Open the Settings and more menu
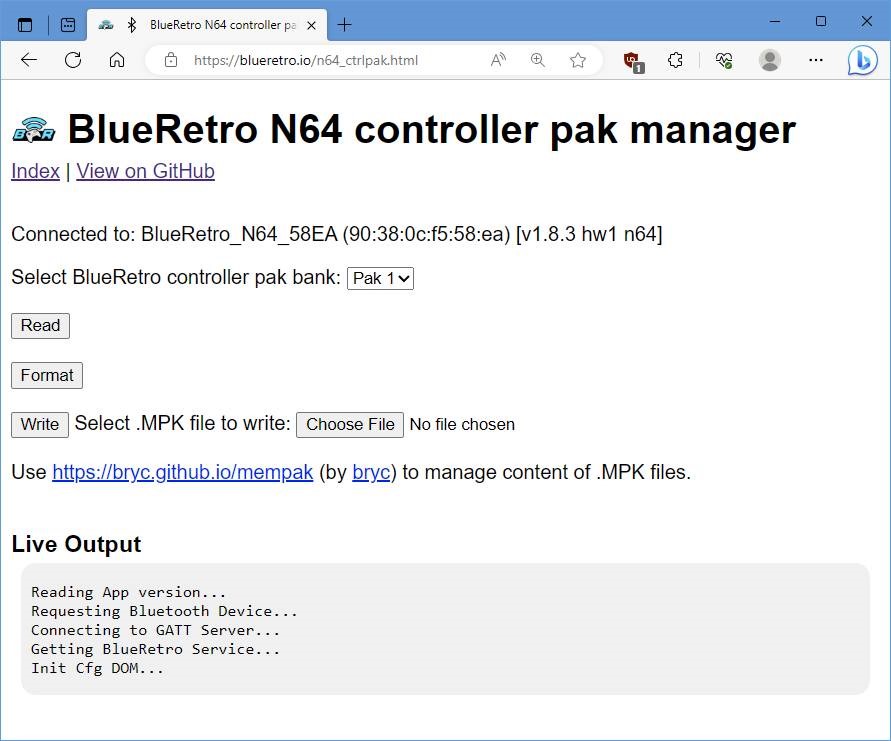Viewport: 891px width, 741px height. (x=815, y=60)
